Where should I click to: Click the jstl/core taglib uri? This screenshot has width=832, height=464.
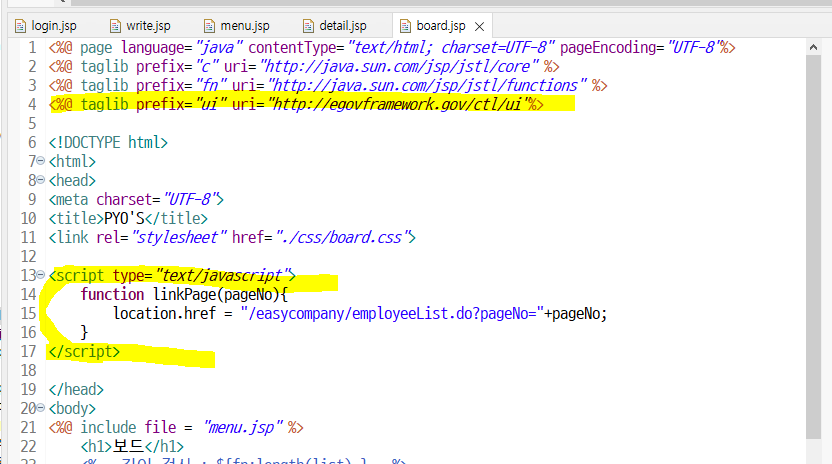(398, 66)
